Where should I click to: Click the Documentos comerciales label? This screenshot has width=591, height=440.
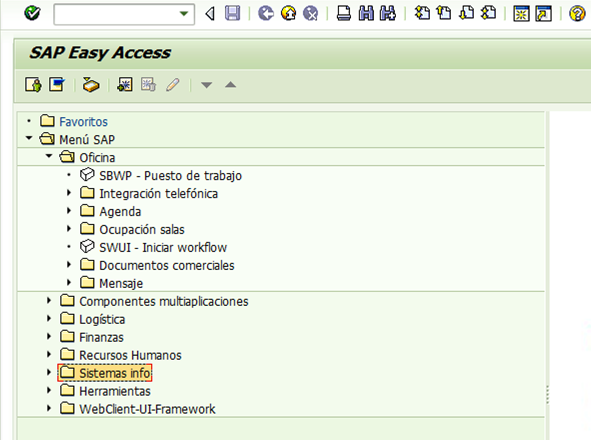point(167,265)
